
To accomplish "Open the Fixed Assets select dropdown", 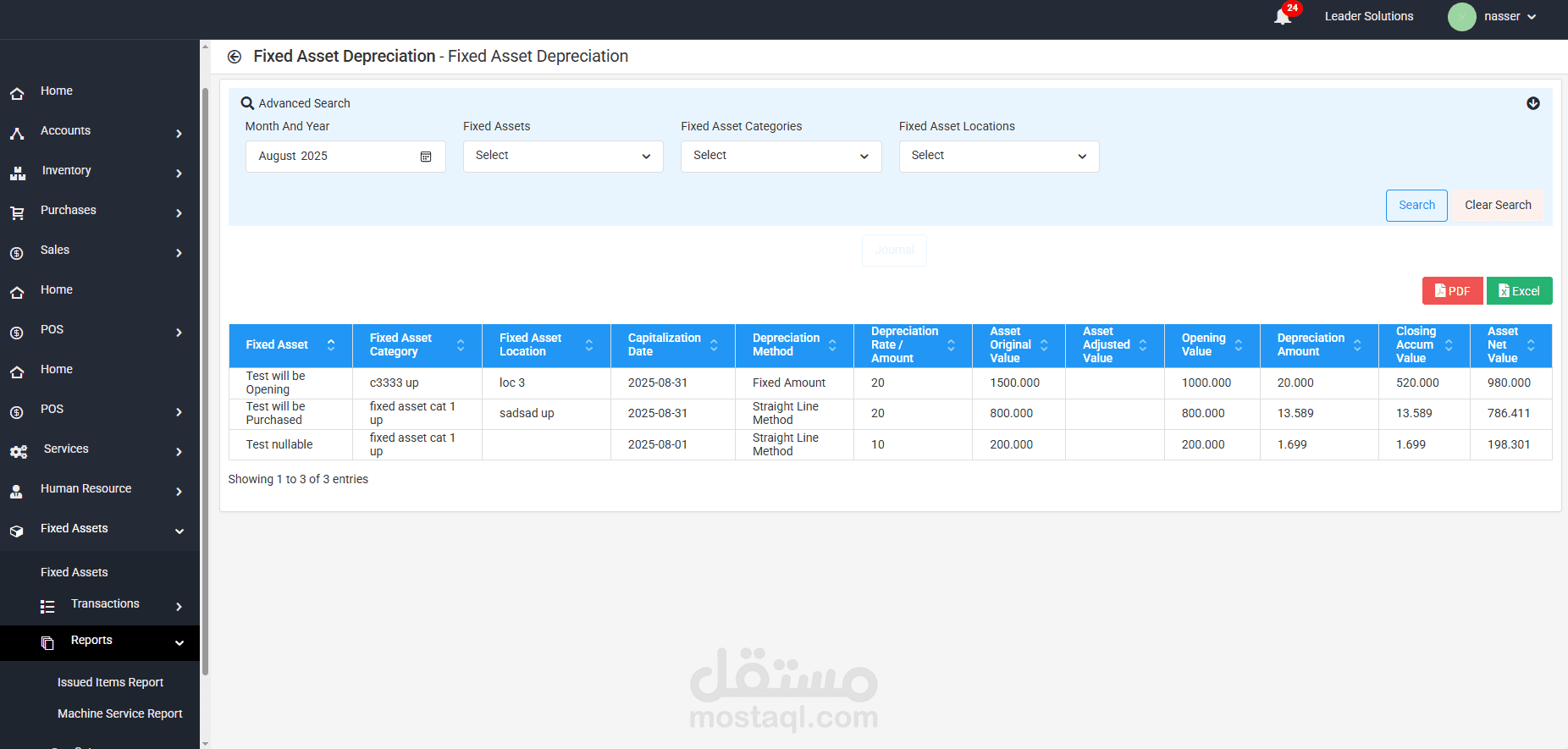I will [563, 157].
